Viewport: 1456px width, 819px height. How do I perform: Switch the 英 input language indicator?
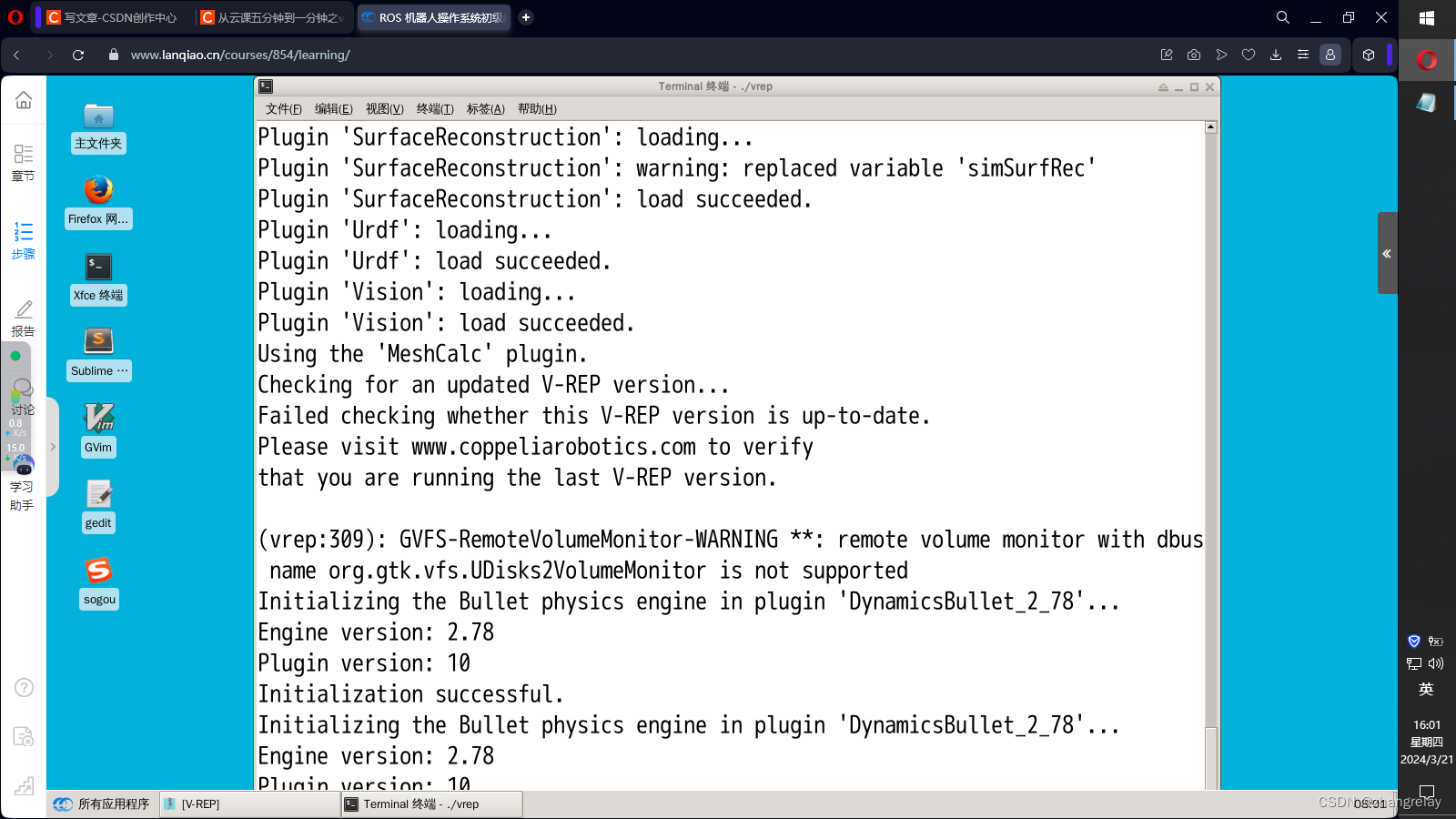click(x=1425, y=690)
